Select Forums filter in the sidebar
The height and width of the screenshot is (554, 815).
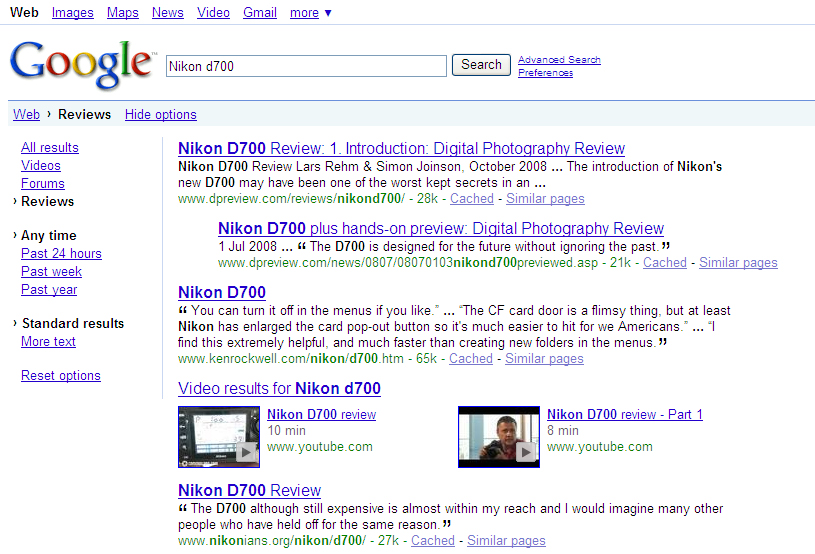tap(43, 184)
